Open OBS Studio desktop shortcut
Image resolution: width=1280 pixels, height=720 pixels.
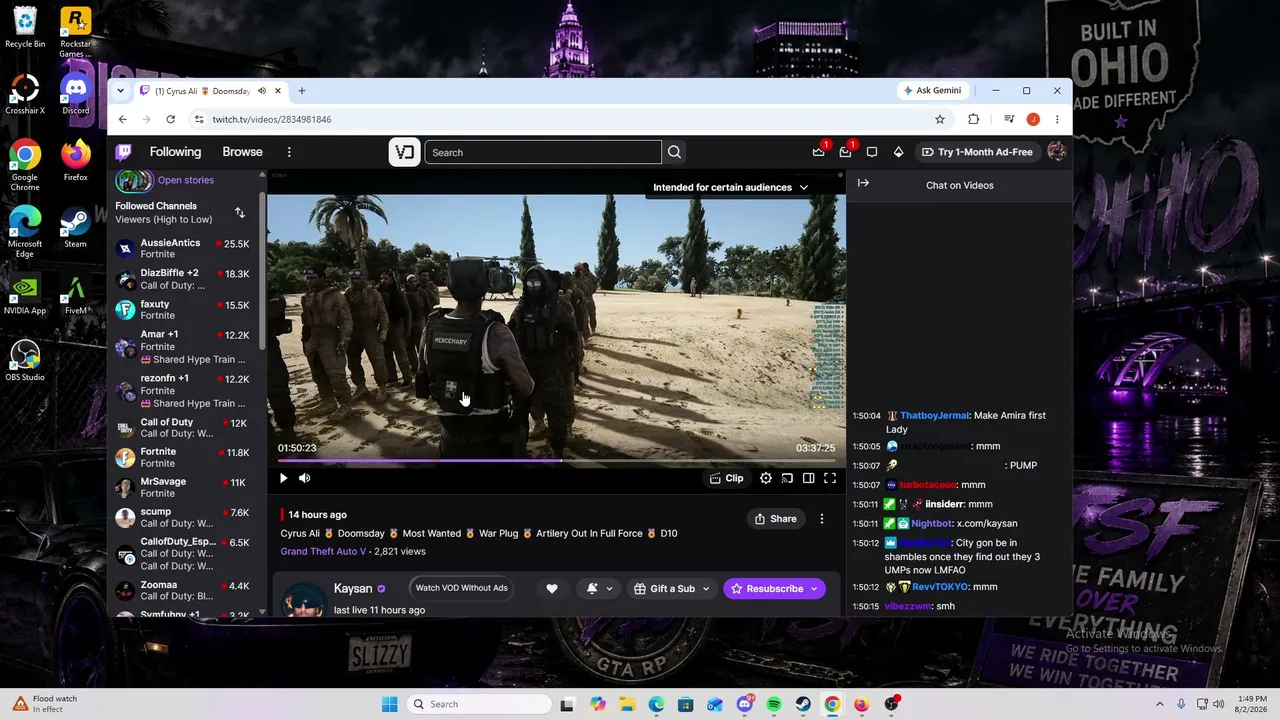coord(25,360)
